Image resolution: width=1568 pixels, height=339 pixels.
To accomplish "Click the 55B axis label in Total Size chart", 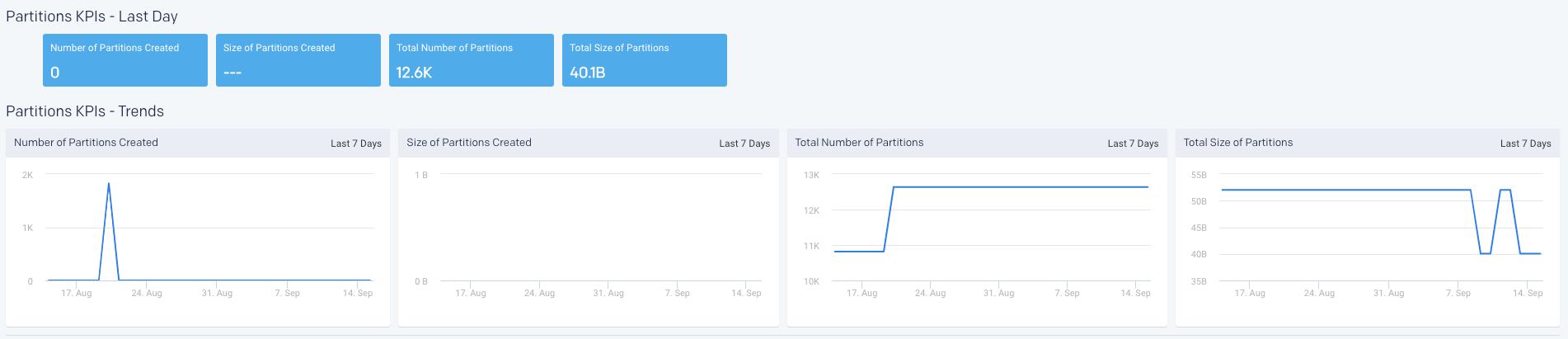I will click(x=1199, y=175).
